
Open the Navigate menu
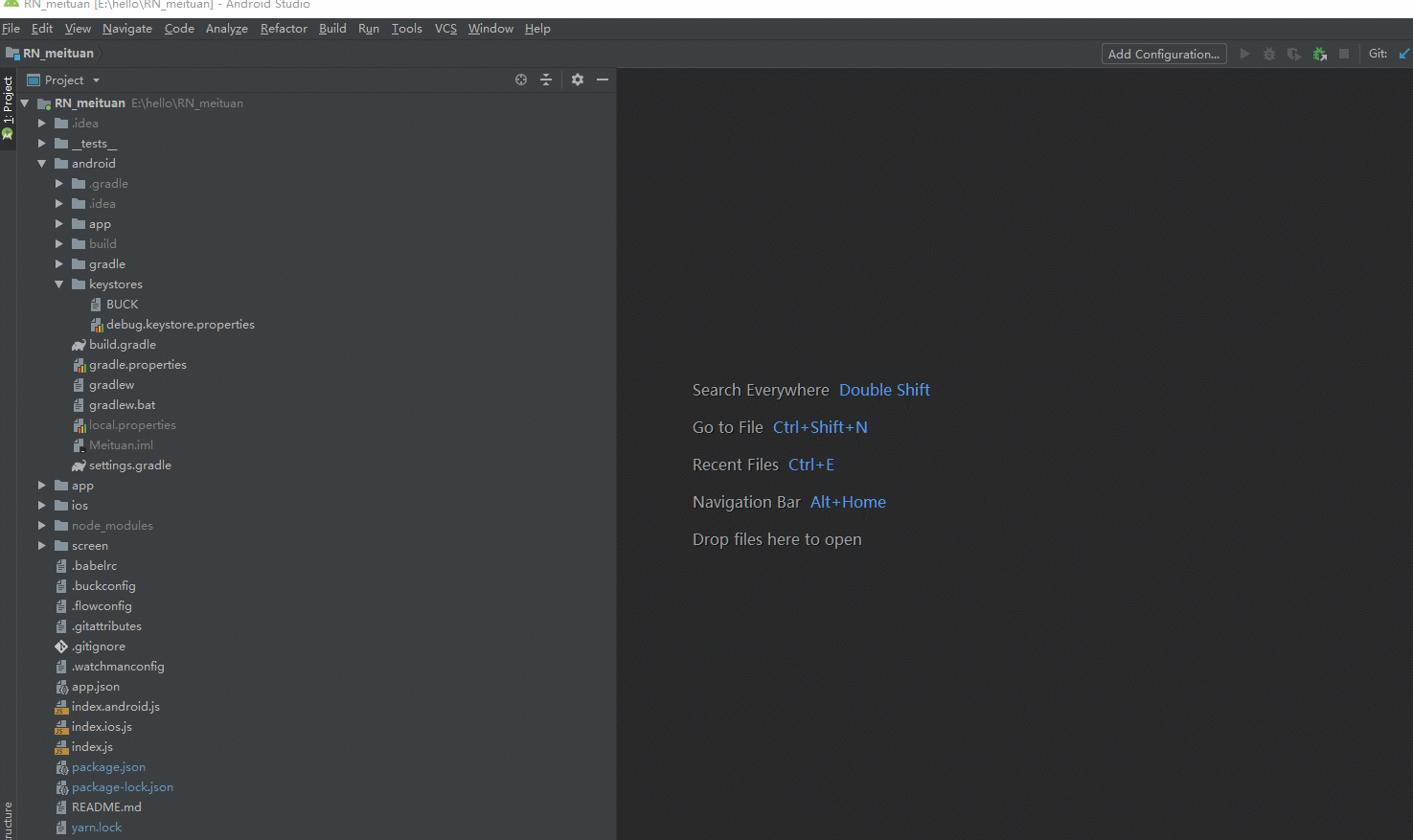(x=127, y=29)
